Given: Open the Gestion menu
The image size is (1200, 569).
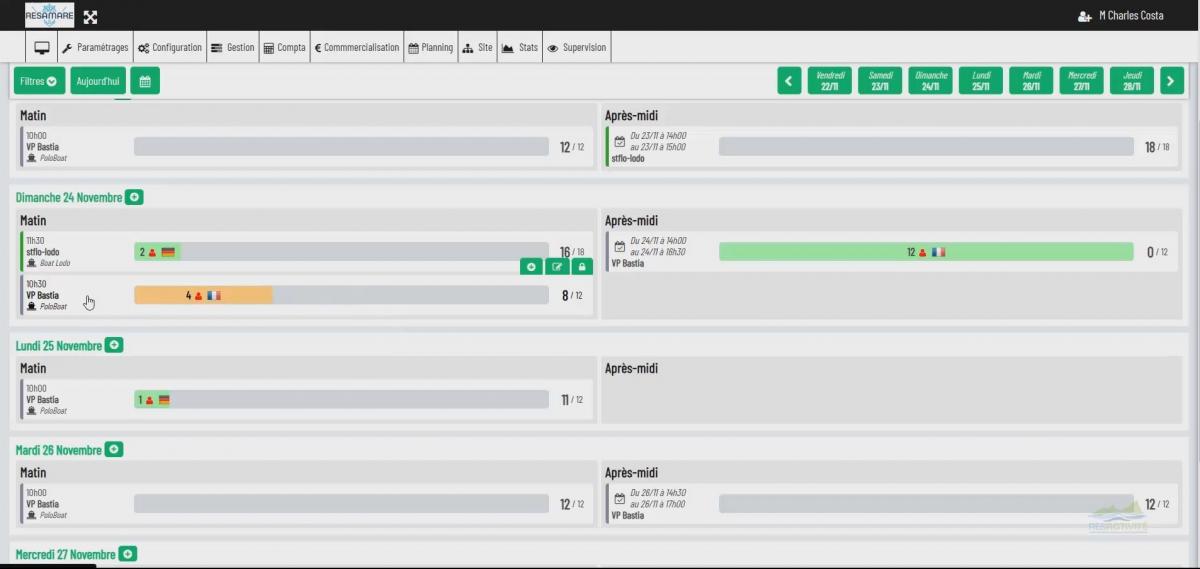Looking at the screenshot, I should (233, 47).
